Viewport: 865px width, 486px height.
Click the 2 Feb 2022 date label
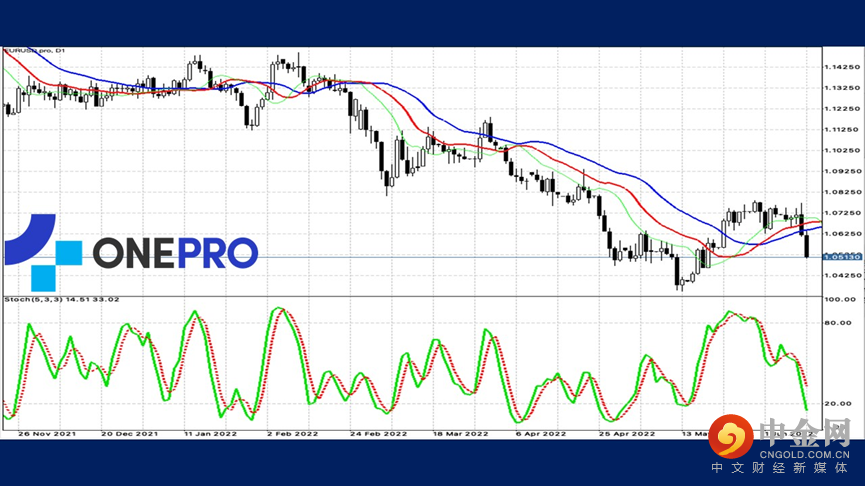tap(292, 434)
